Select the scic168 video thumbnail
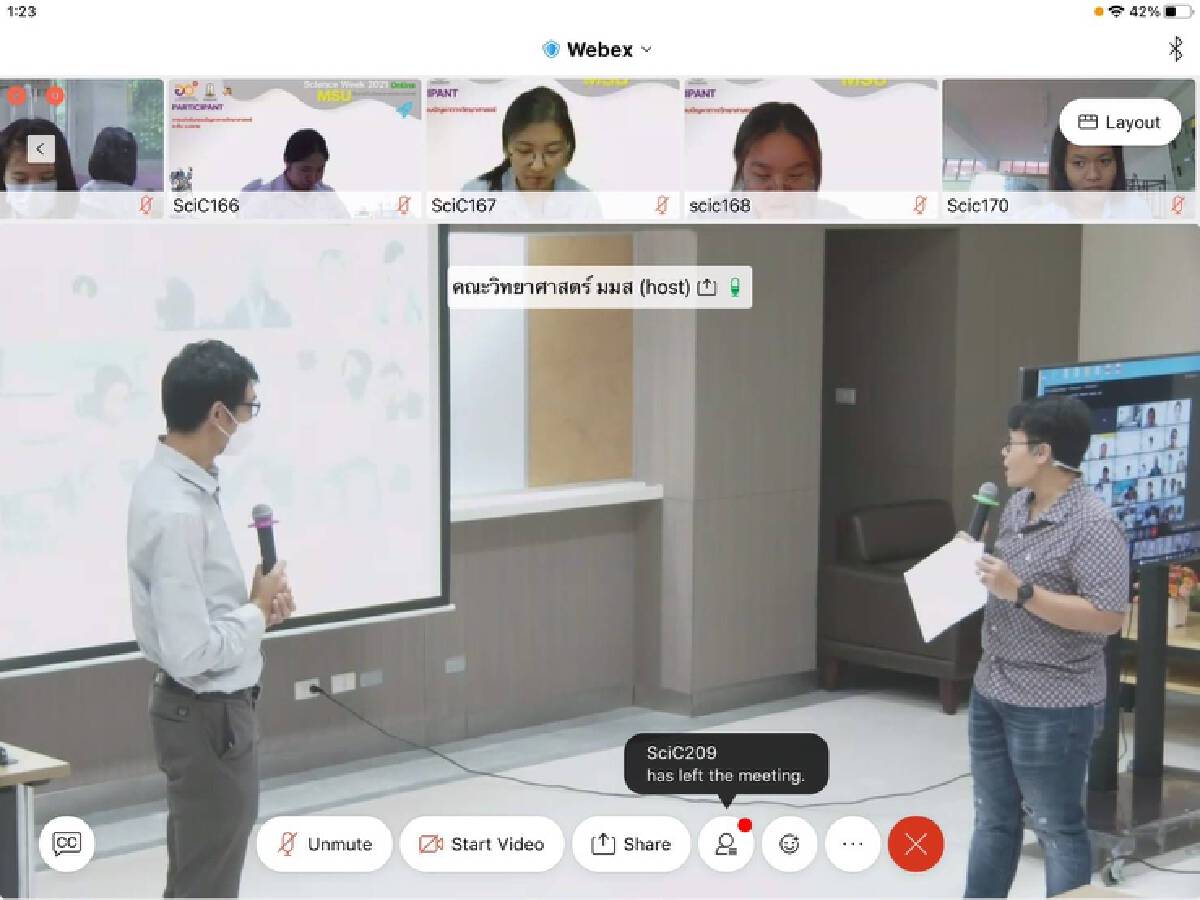 click(x=811, y=148)
